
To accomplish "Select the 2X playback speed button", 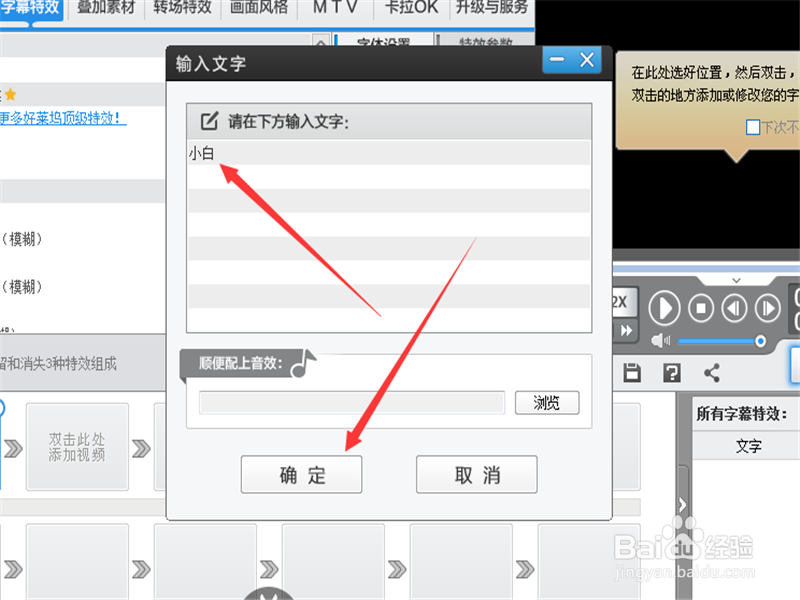I will pos(623,302).
